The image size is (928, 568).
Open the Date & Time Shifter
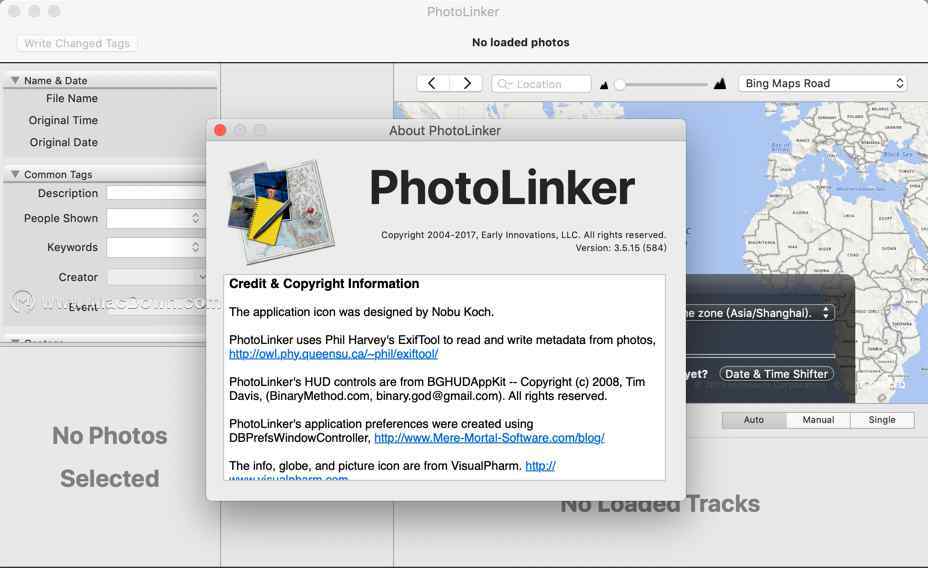pos(776,374)
